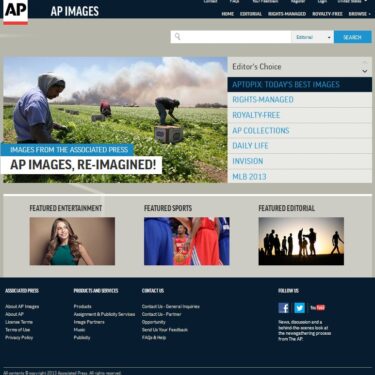Click the blue Search button

353,37
